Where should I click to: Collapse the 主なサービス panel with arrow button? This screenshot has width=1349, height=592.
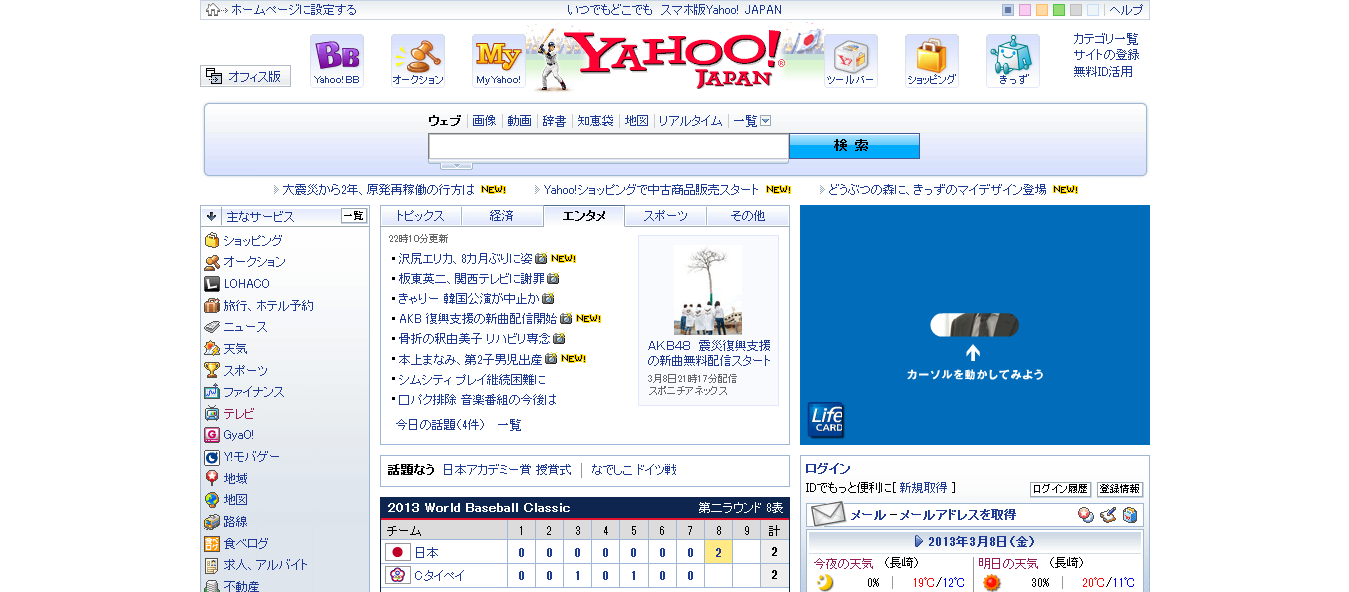(x=211, y=216)
